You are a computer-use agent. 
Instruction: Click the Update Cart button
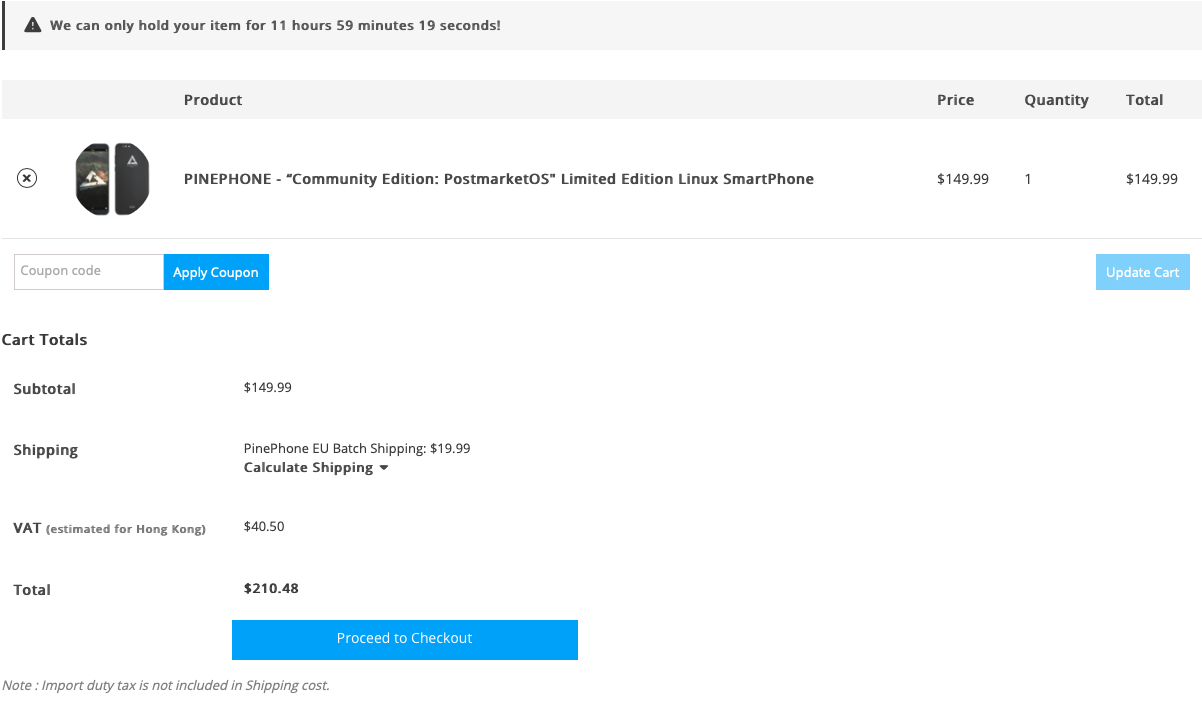pos(1143,272)
